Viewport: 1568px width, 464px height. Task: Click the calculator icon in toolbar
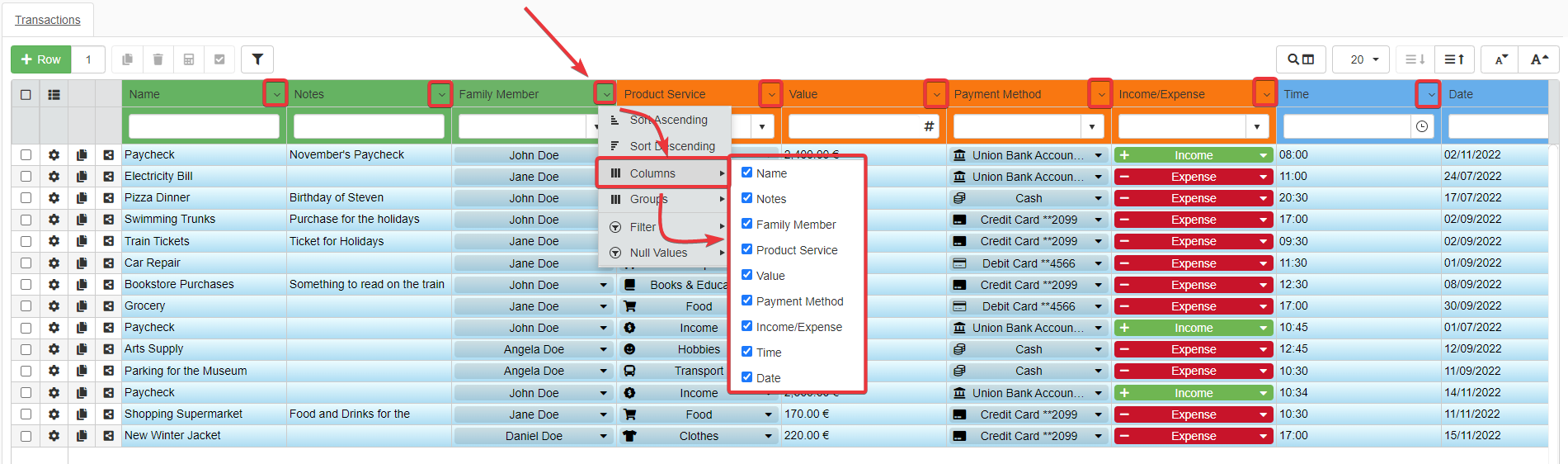[x=189, y=59]
